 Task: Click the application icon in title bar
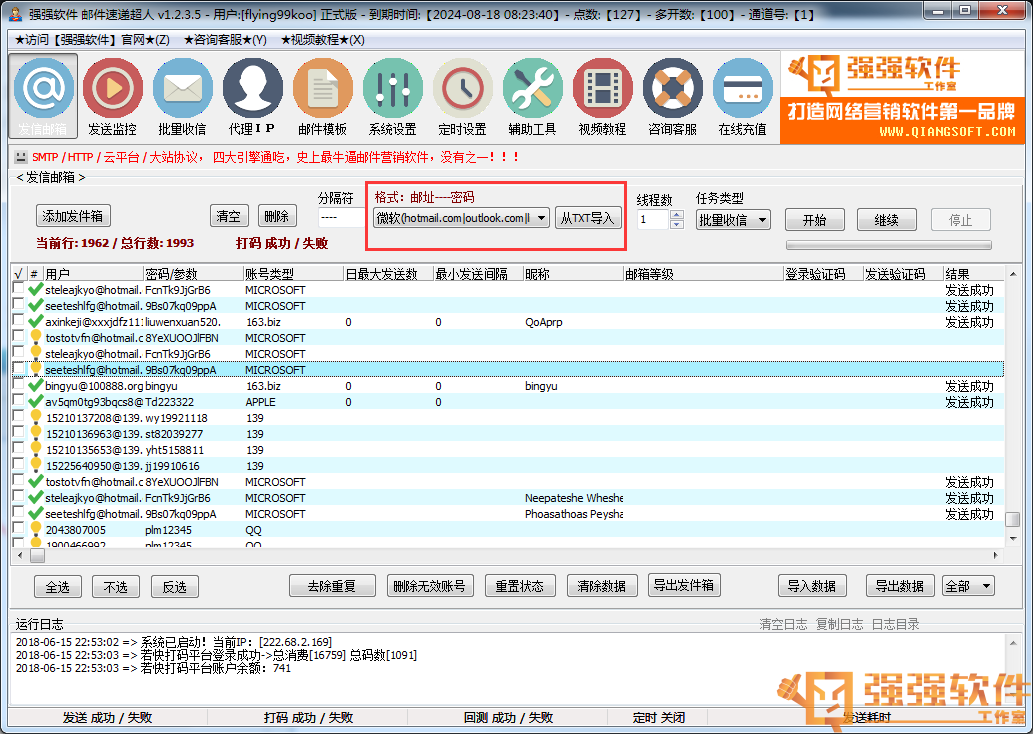click(16, 13)
